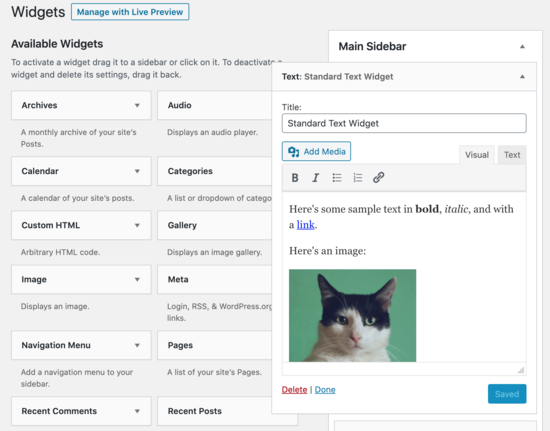Select the cat image in editor
The image size is (550, 431).
click(x=353, y=315)
